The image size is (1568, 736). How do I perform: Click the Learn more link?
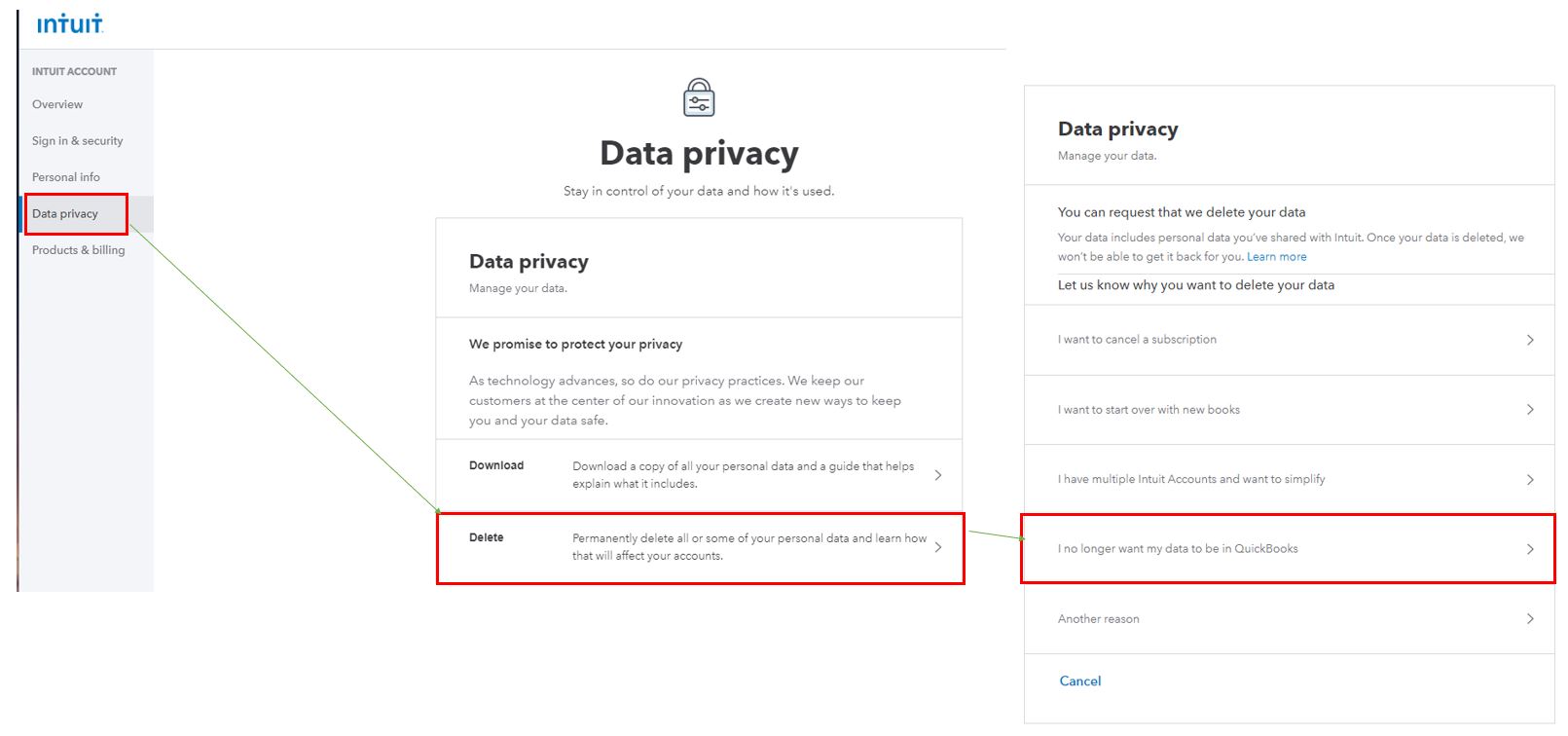click(x=1276, y=257)
